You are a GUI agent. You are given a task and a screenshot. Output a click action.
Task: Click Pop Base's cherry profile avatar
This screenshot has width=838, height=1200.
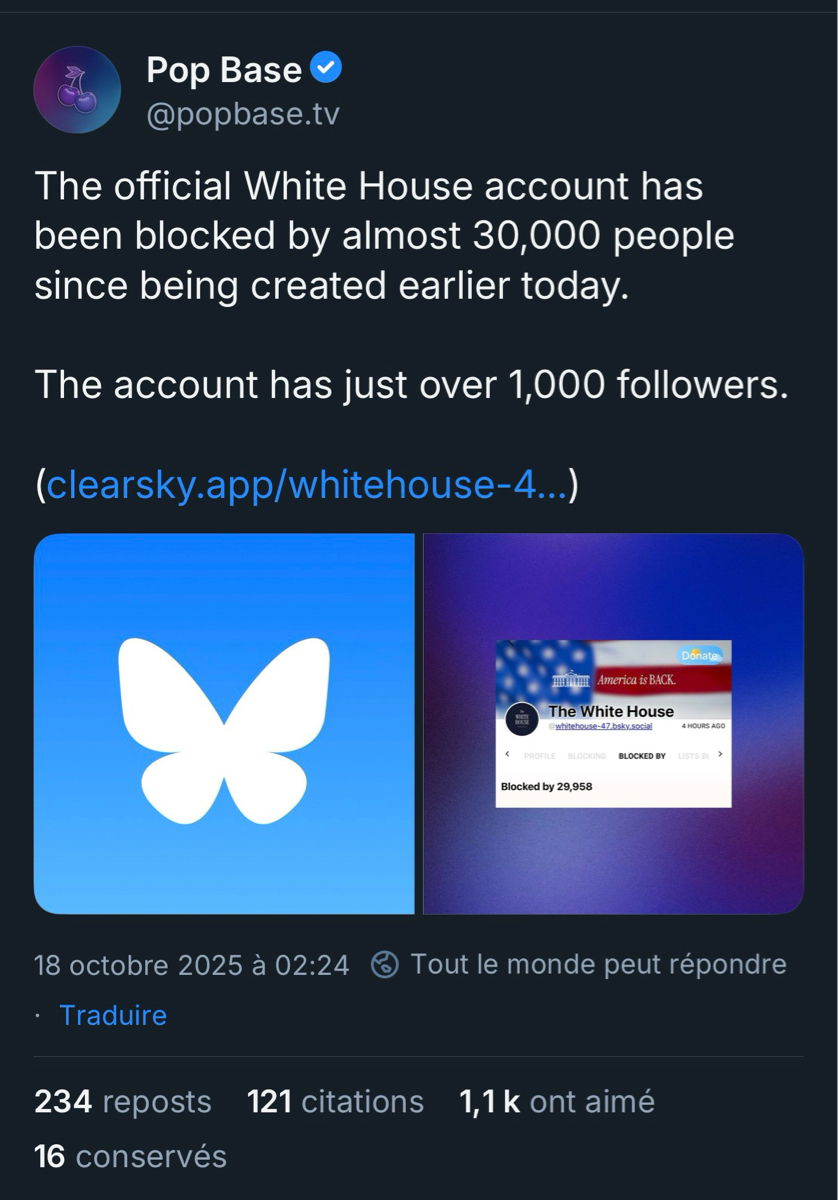(x=77, y=90)
